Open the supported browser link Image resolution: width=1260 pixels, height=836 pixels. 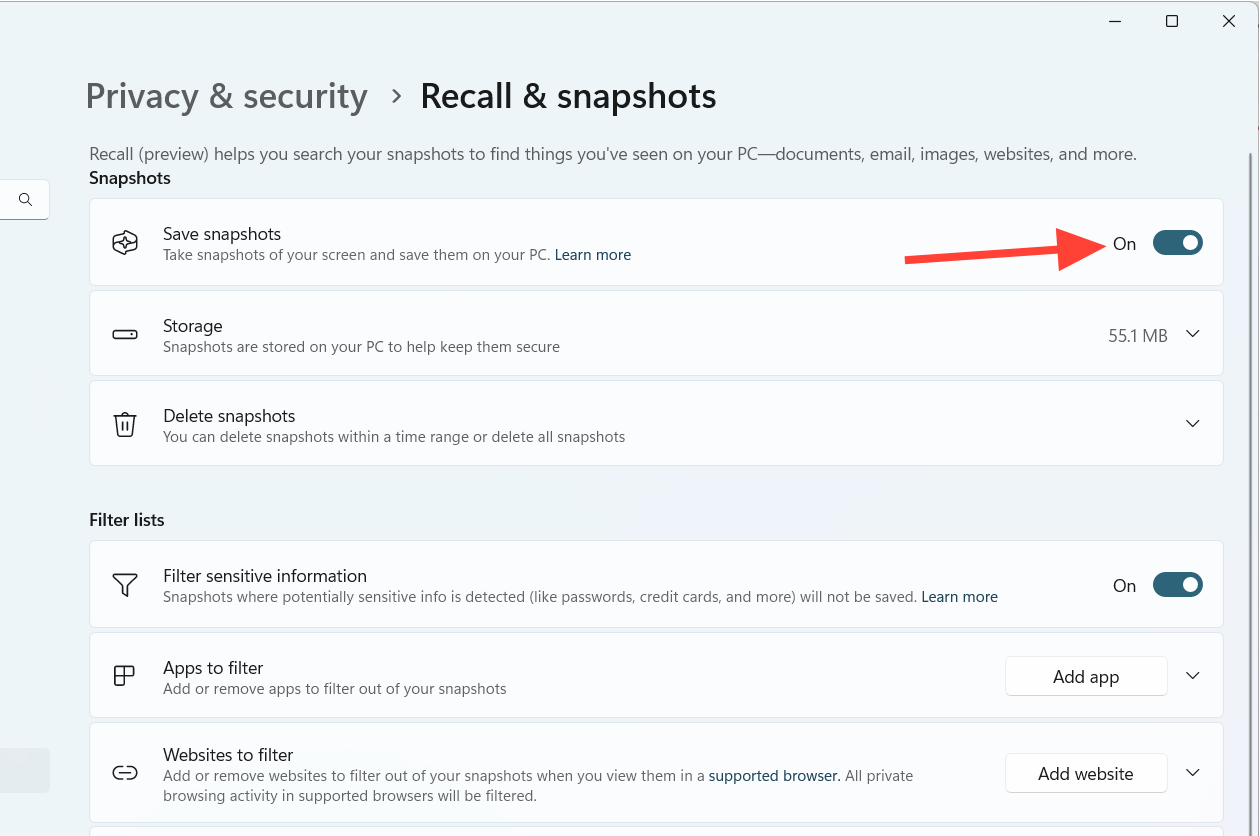click(x=774, y=775)
